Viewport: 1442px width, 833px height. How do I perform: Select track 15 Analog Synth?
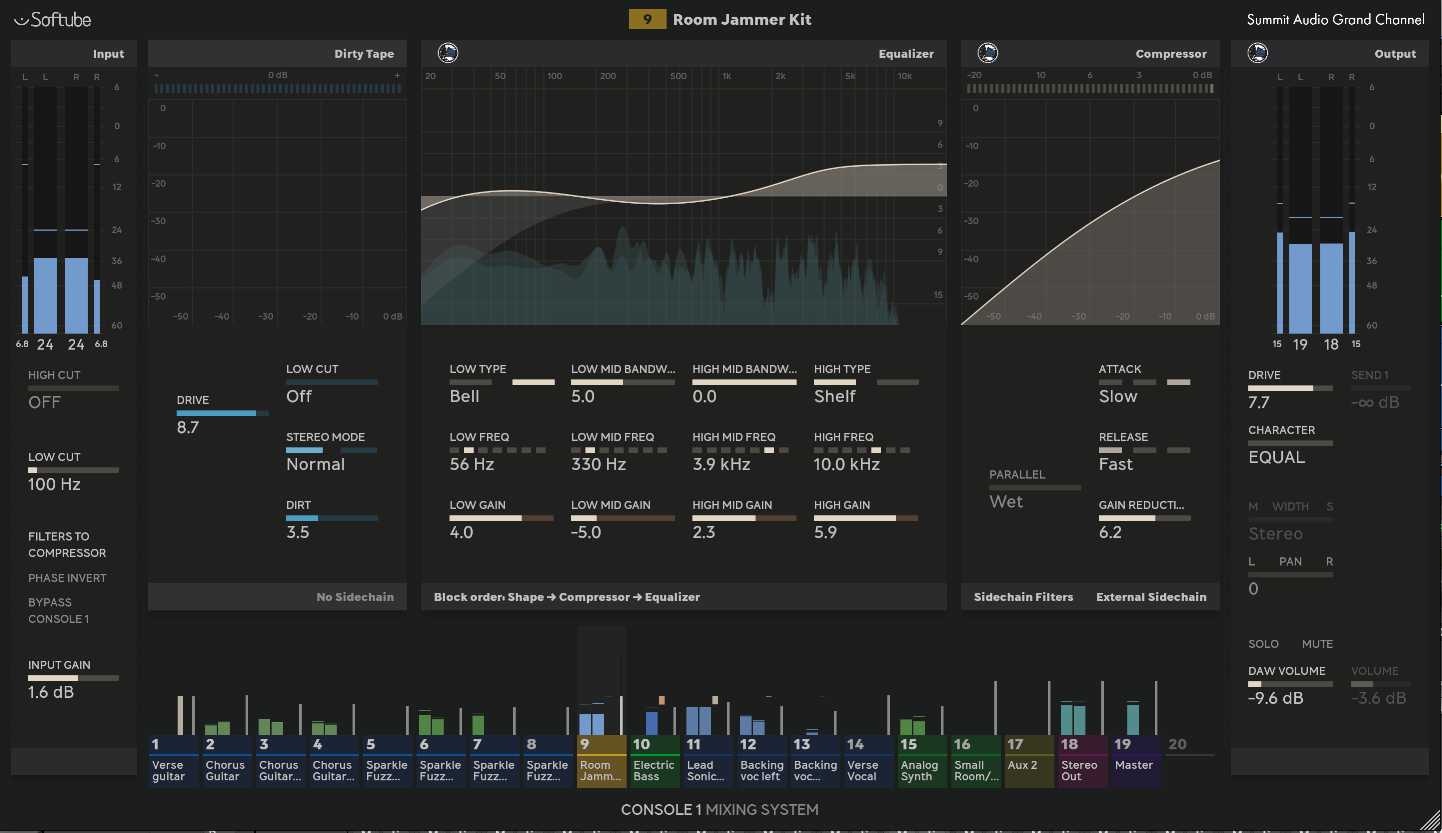921,761
